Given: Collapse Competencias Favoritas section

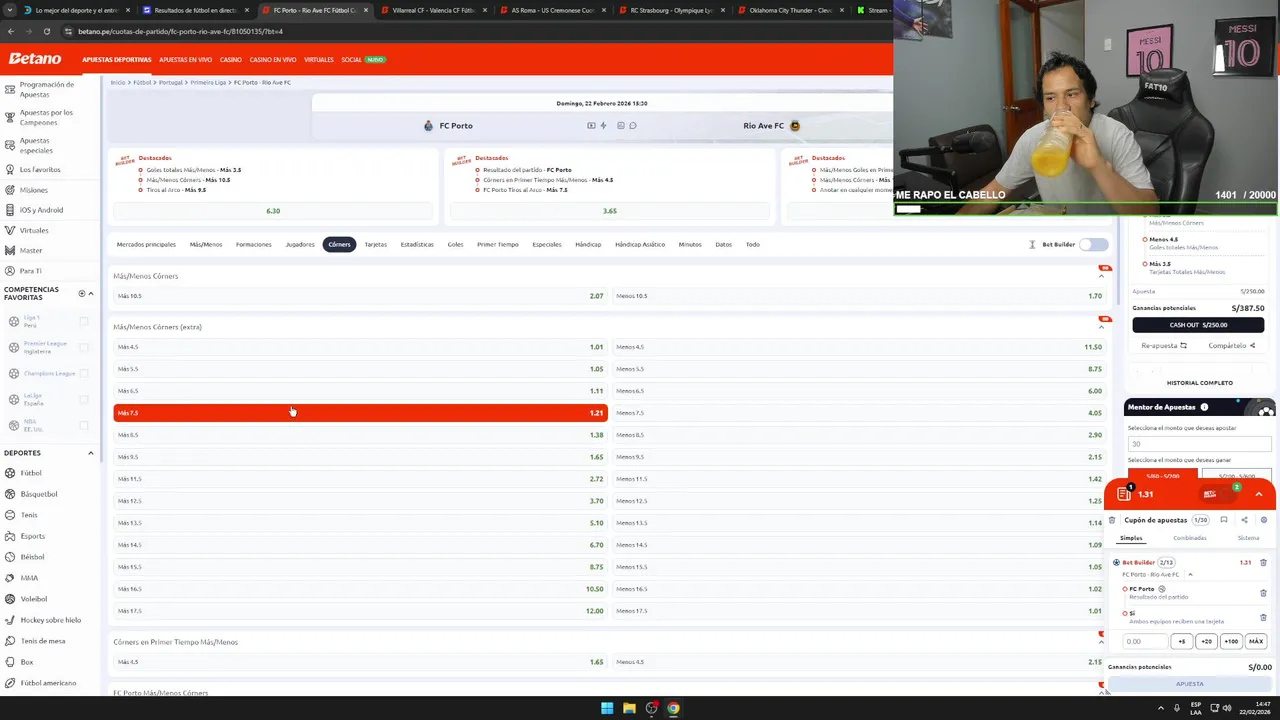Looking at the screenshot, I should (x=91, y=294).
